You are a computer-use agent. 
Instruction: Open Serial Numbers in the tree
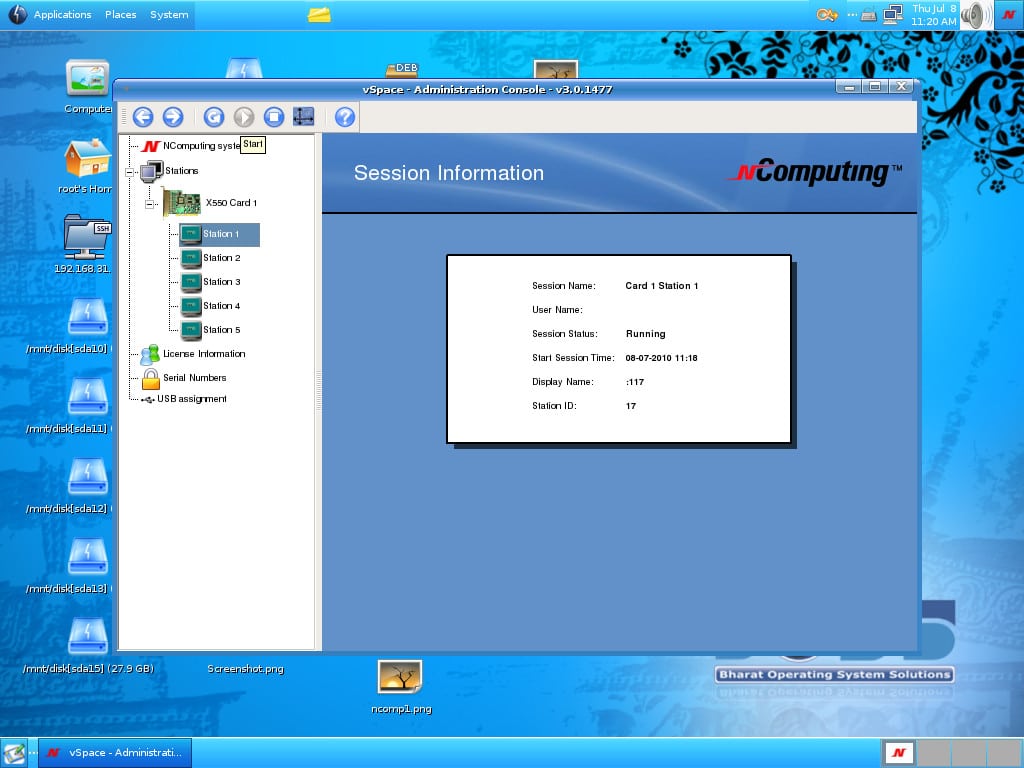pos(194,378)
